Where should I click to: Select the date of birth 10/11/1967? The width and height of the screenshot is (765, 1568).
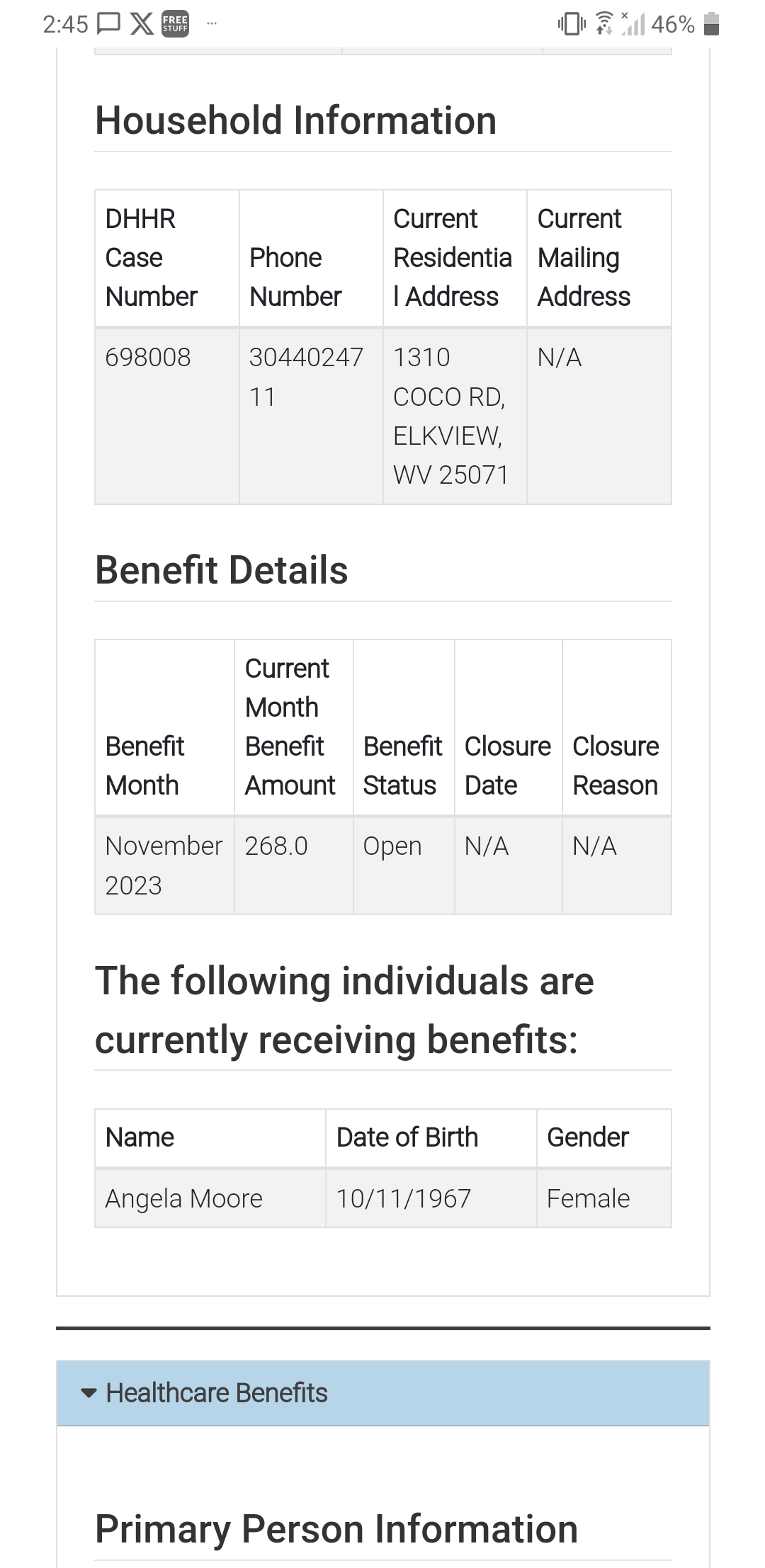pos(404,1198)
